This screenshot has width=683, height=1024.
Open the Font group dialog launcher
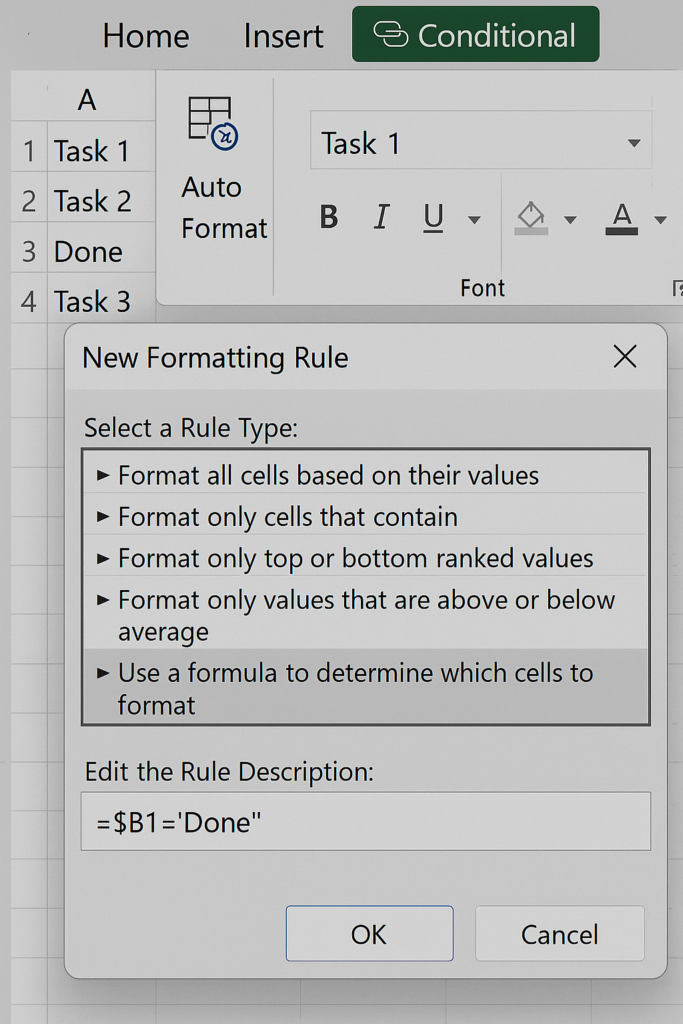click(676, 289)
